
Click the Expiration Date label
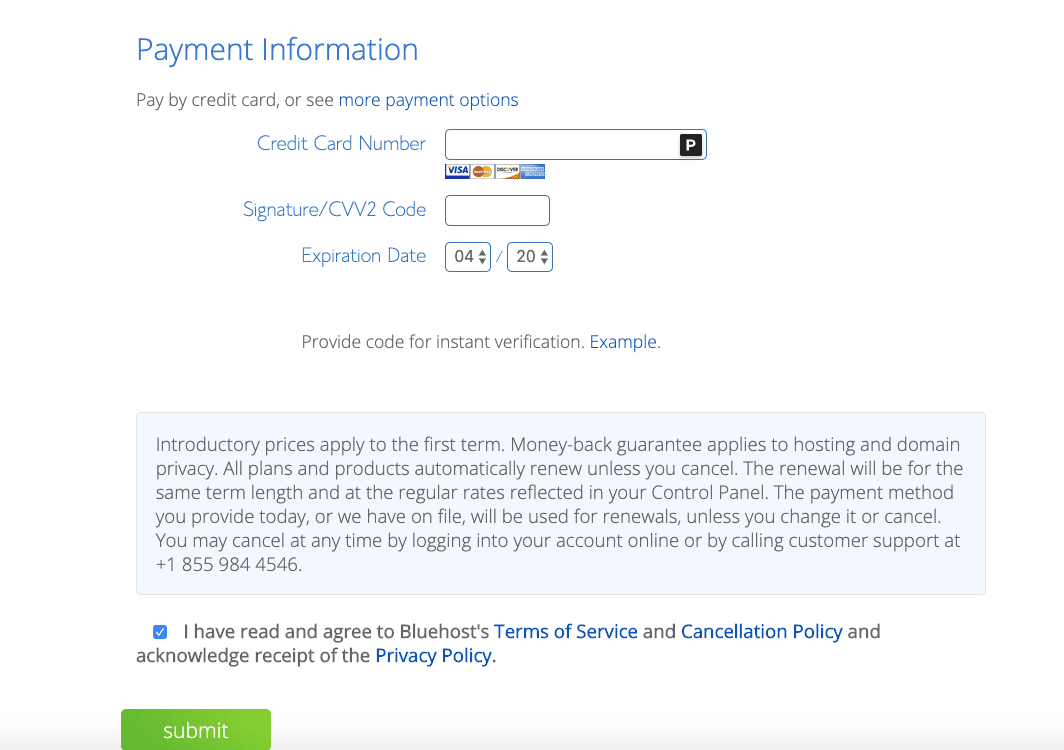click(363, 256)
